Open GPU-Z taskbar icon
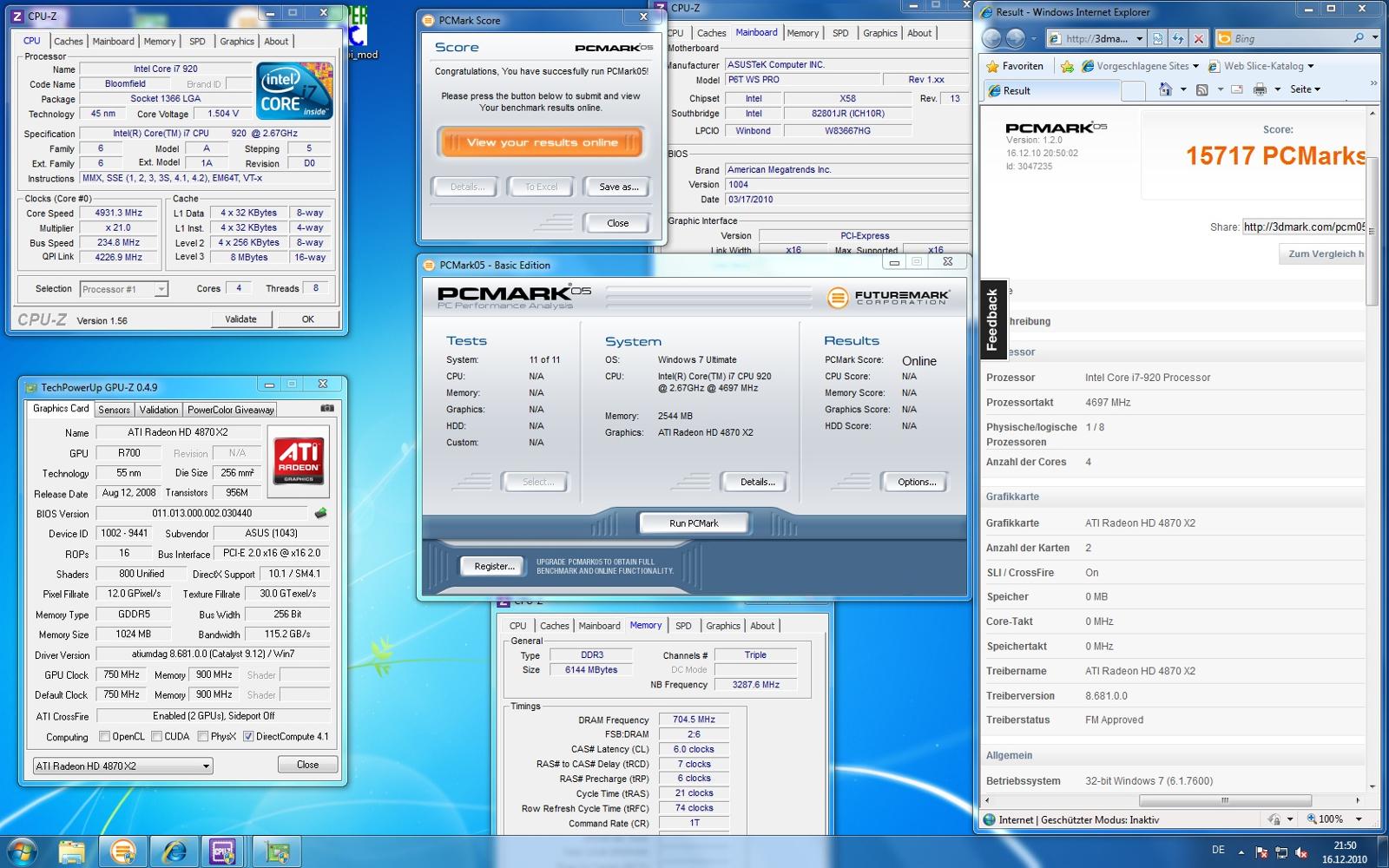The height and width of the screenshot is (868, 1389). 276,852
